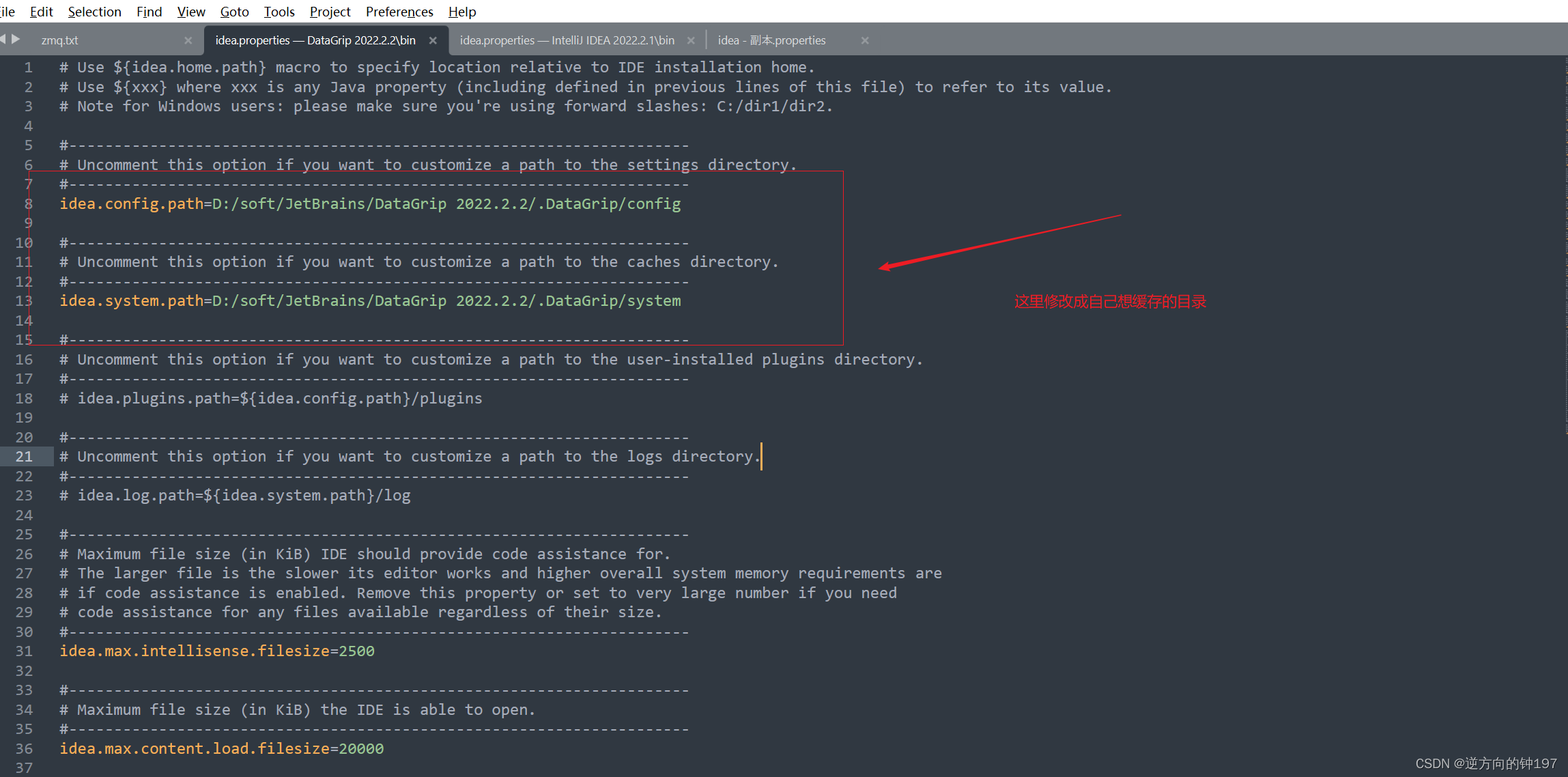The width and height of the screenshot is (1568, 777).
Task: Switch to idea - 副本.properties tab
Action: coord(771,40)
